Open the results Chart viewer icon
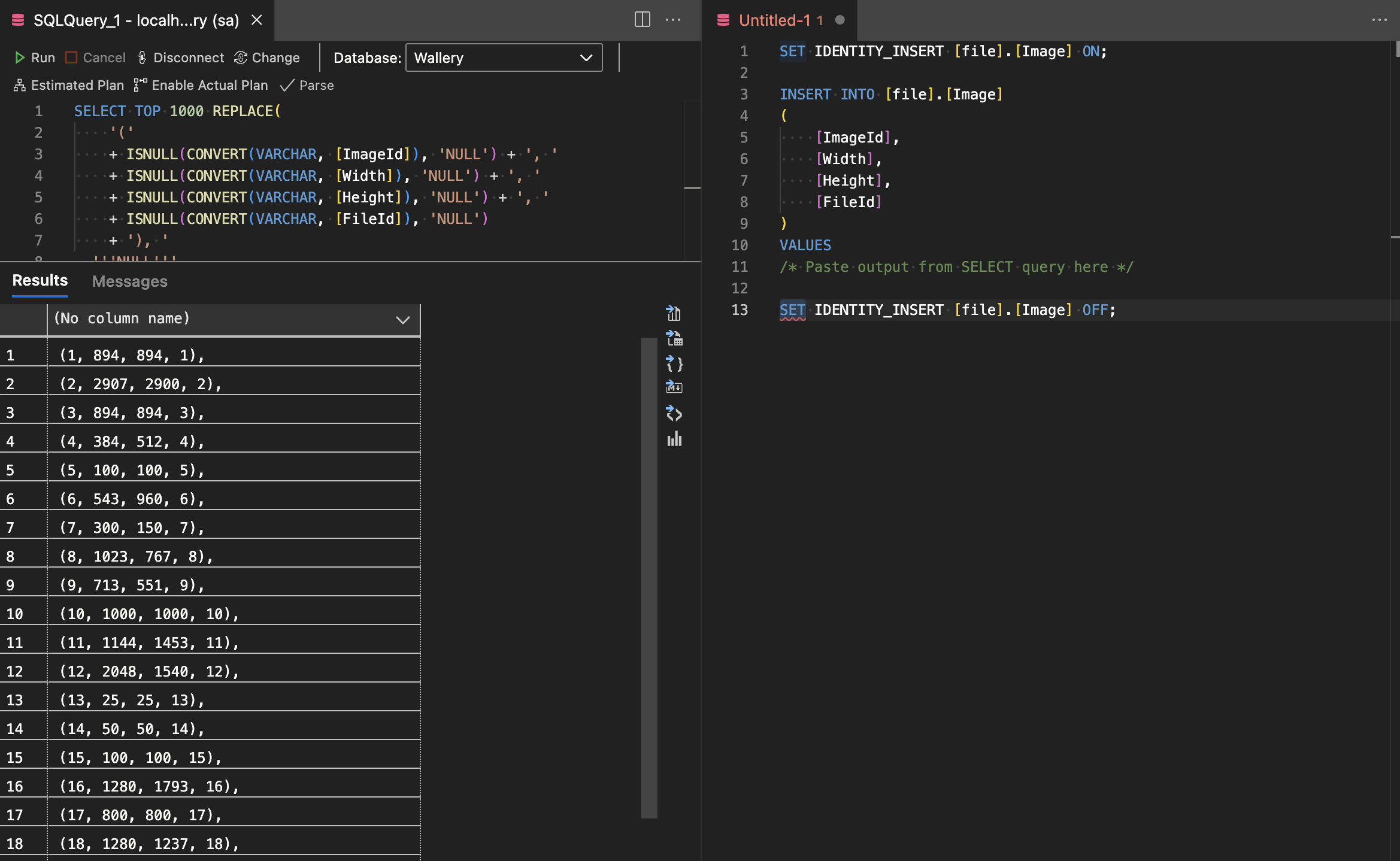Screen dimensions: 1400x861 click(674, 439)
